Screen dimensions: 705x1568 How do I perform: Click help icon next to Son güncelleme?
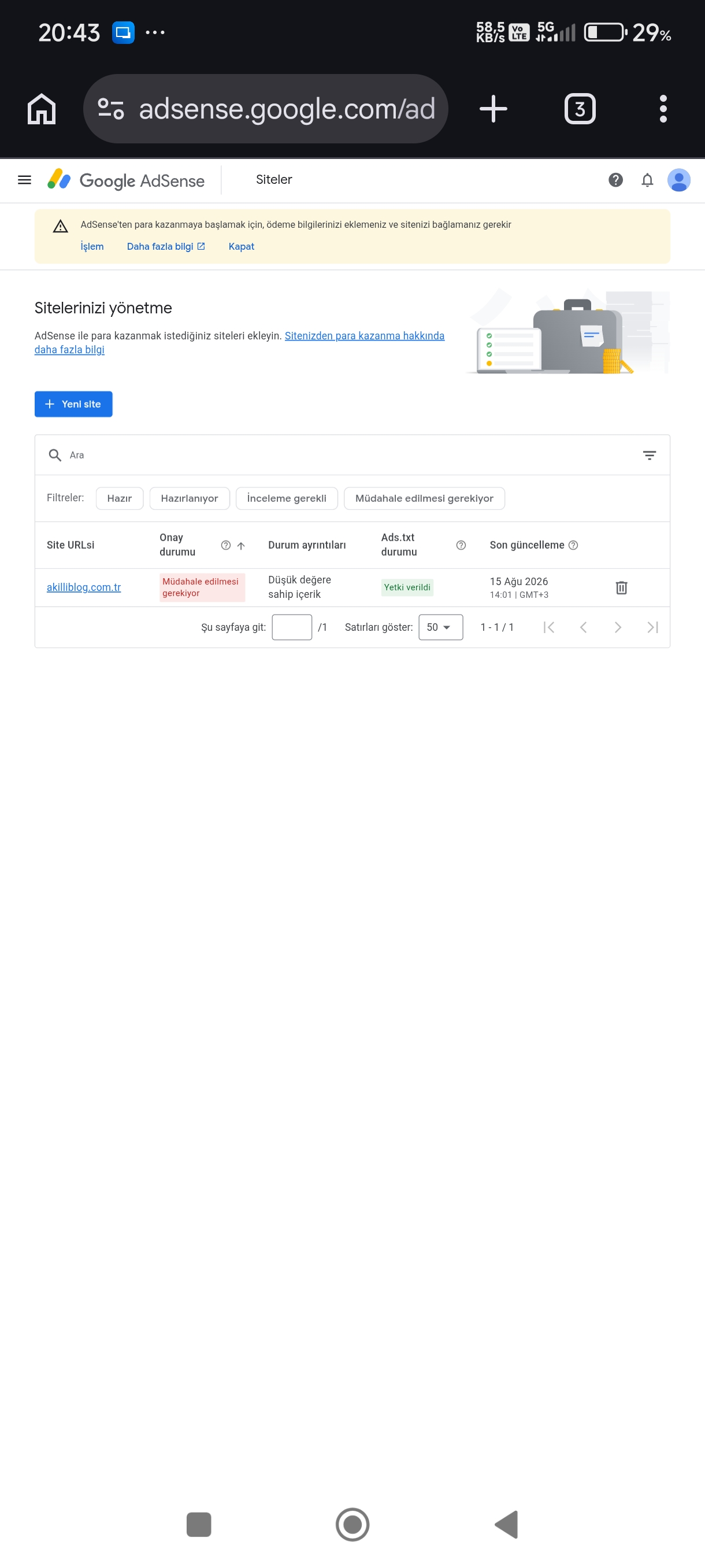point(573,545)
